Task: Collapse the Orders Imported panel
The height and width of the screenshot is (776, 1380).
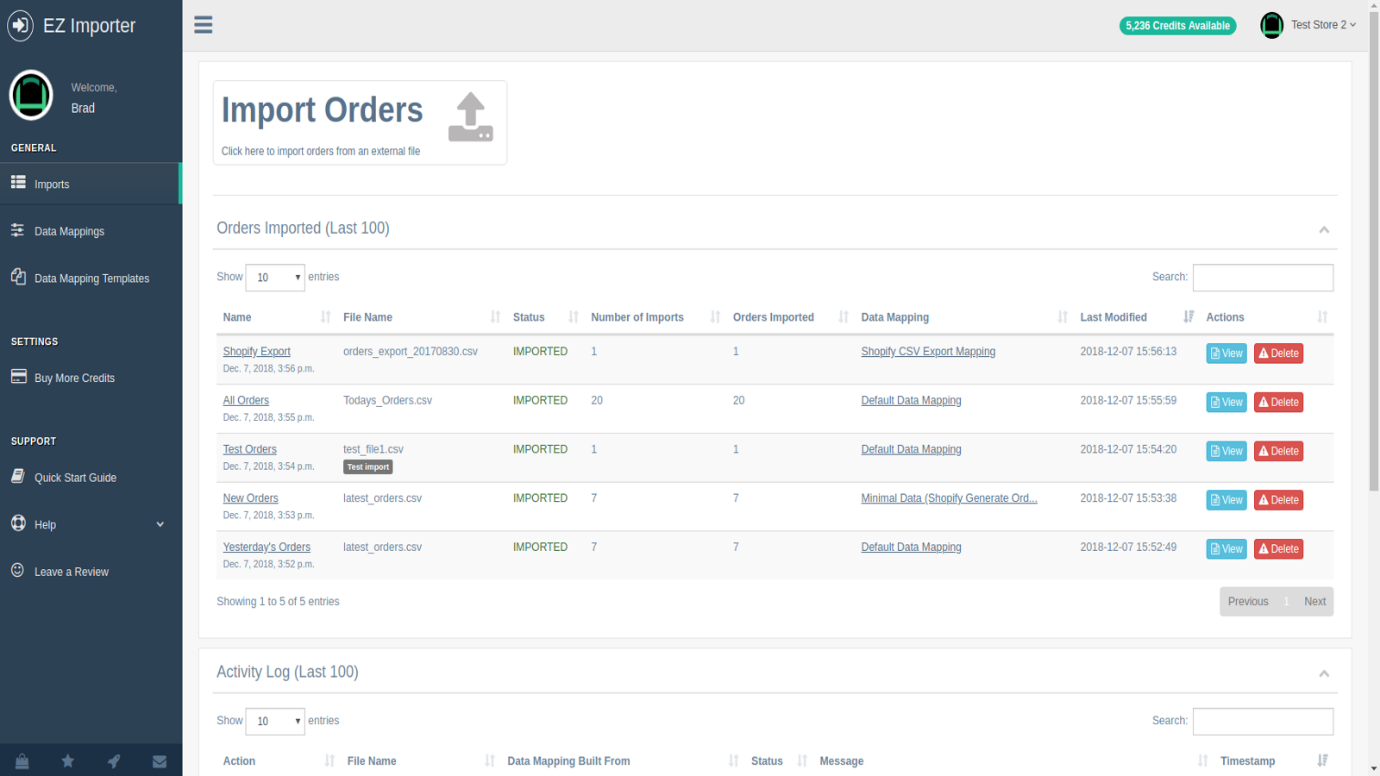Action: [1323, 230]
